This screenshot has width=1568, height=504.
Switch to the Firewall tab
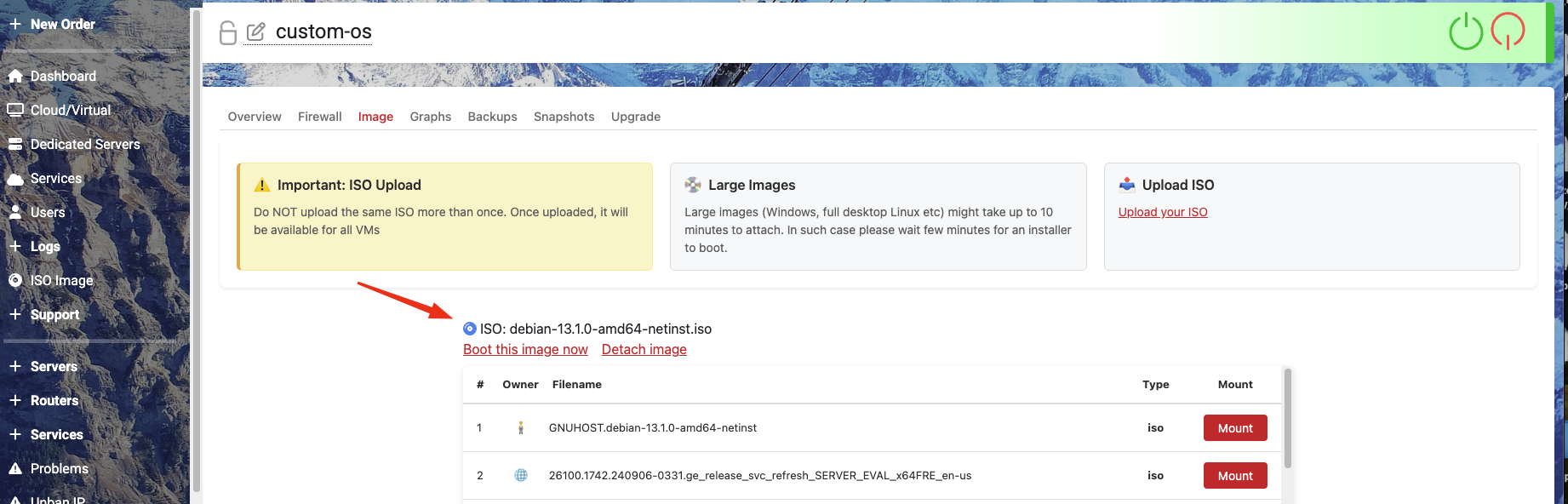pyautogui.click(x=319, y=117)
